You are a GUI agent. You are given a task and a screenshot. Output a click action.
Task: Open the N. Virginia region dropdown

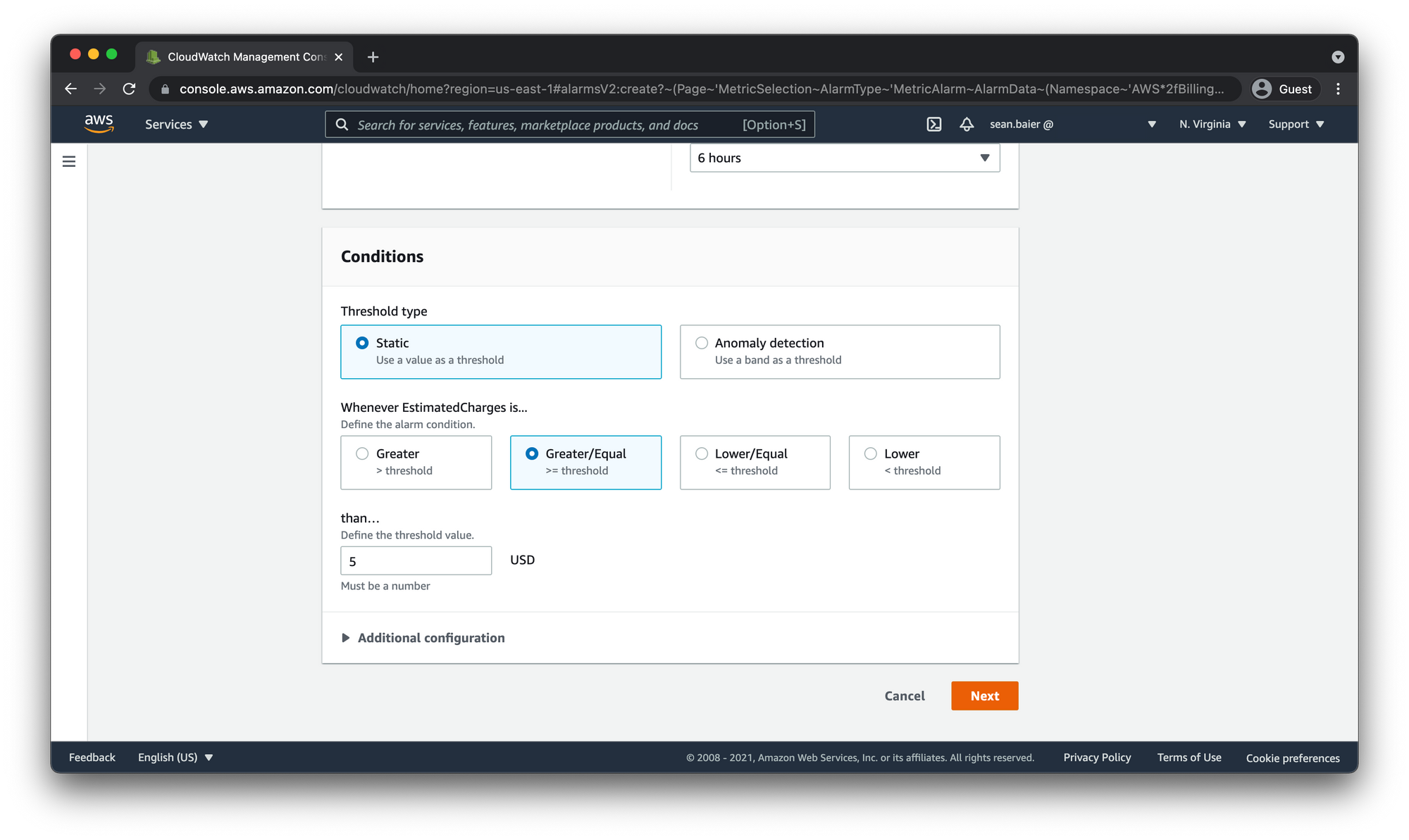point(1212,125)
